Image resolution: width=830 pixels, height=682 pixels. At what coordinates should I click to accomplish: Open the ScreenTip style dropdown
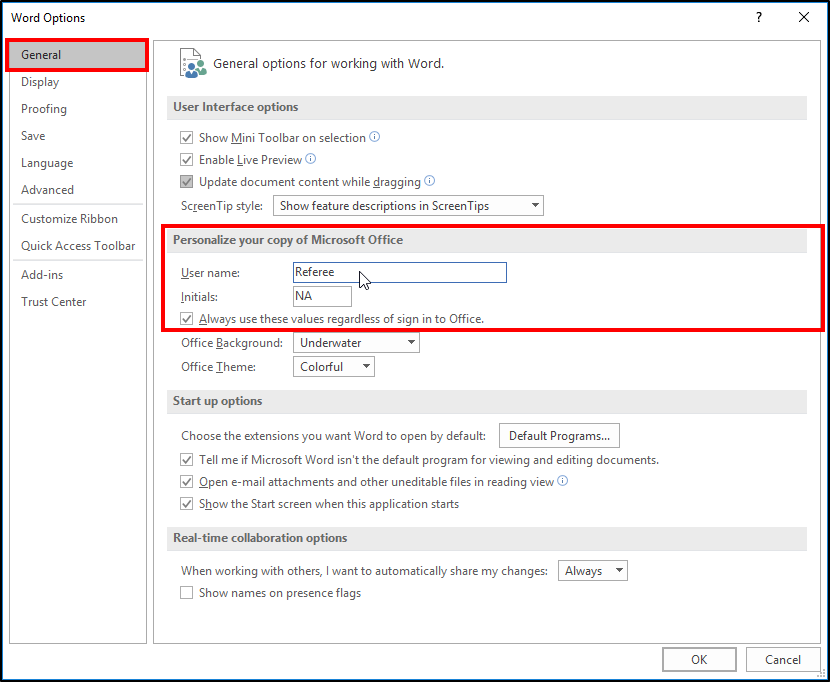pyautogui.click(x=536, y=205)
